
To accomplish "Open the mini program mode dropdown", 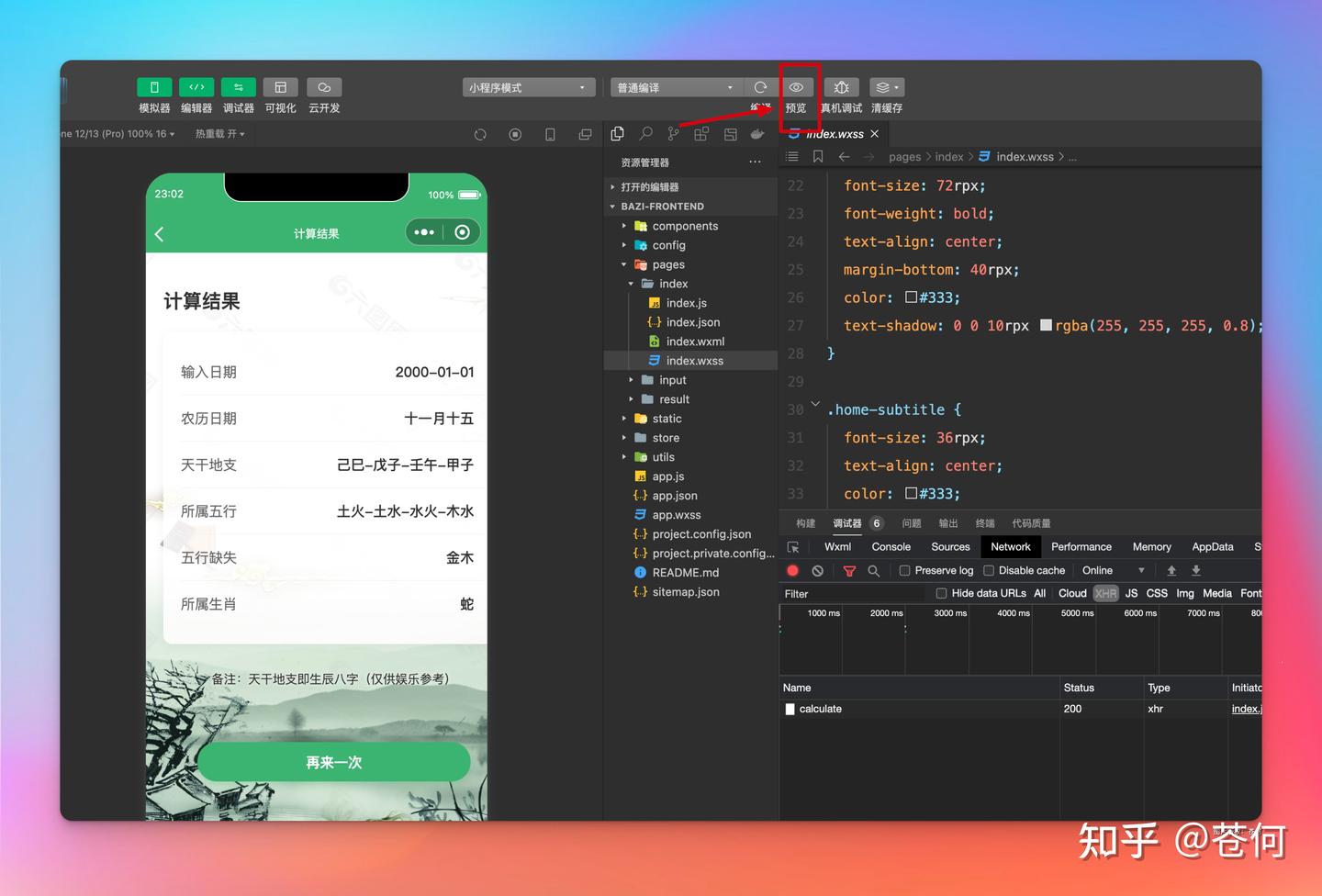I will (528, 88).
